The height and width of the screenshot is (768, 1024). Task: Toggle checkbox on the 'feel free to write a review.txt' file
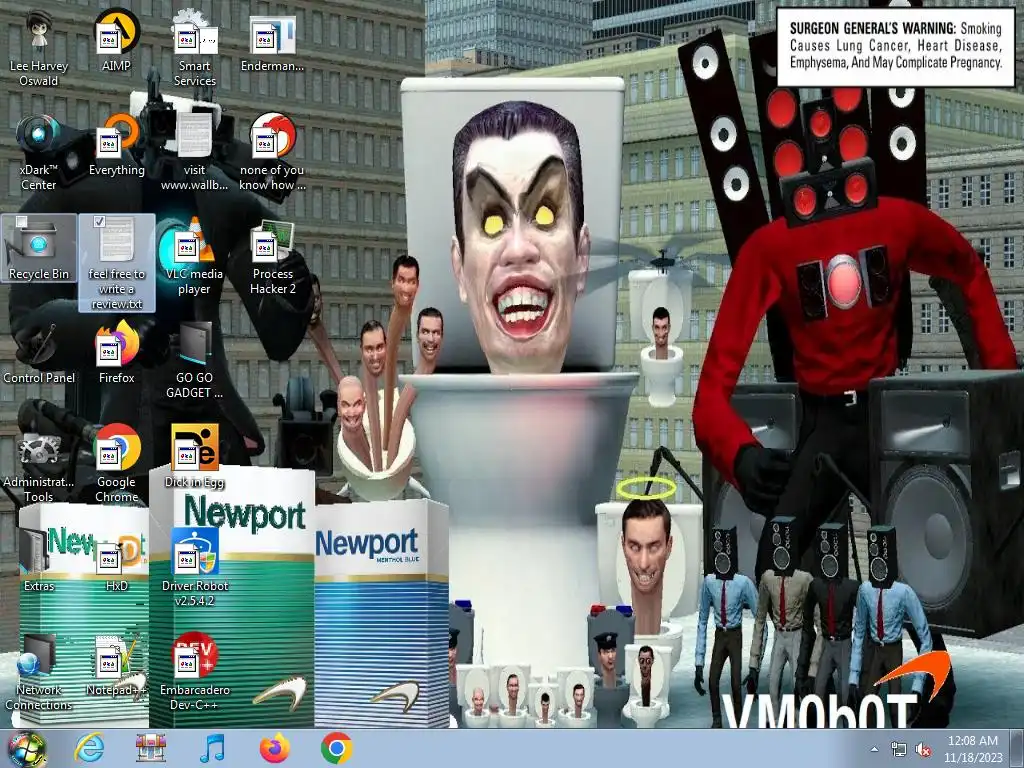tap(99, 221)
